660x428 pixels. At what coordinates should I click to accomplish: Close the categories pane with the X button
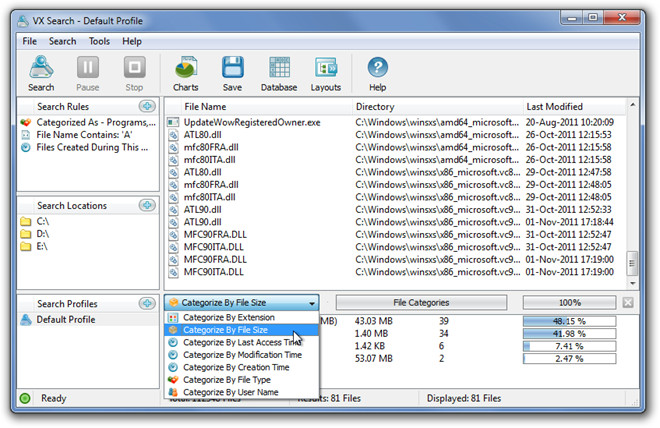(628, 303)
